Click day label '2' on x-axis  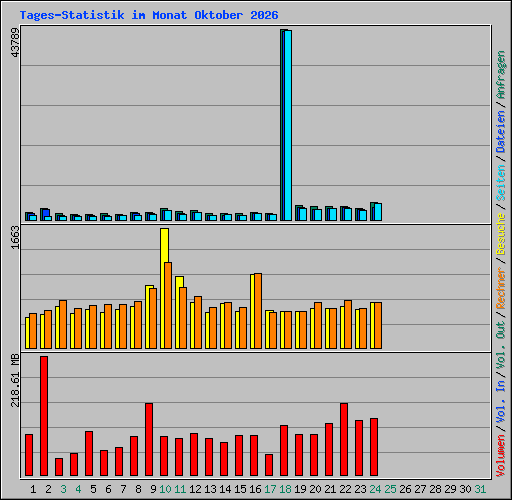coord(48,489)
